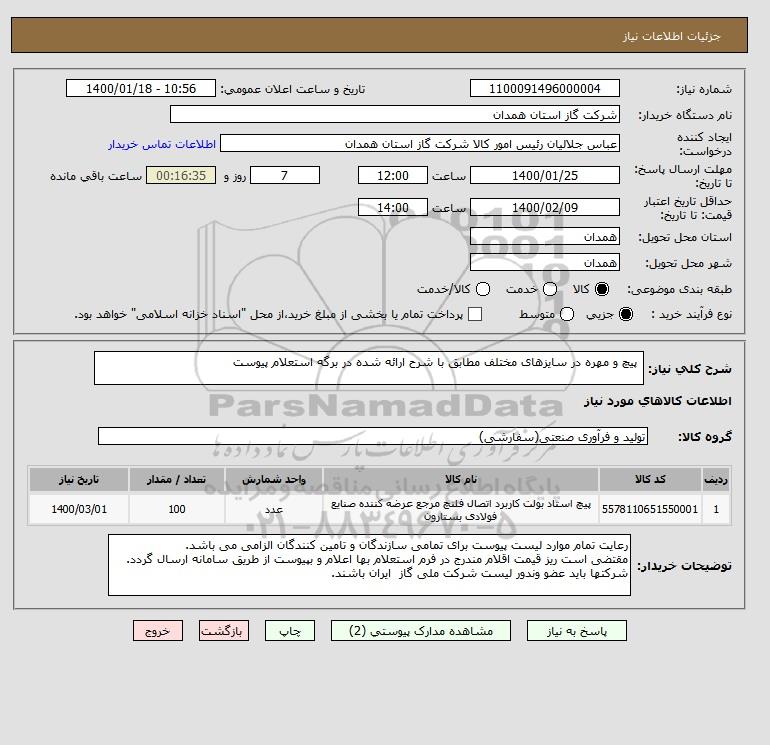Click the need number field 1100091496000004
Viewport: 770px width, 745px height.
(x=545, y=88)
